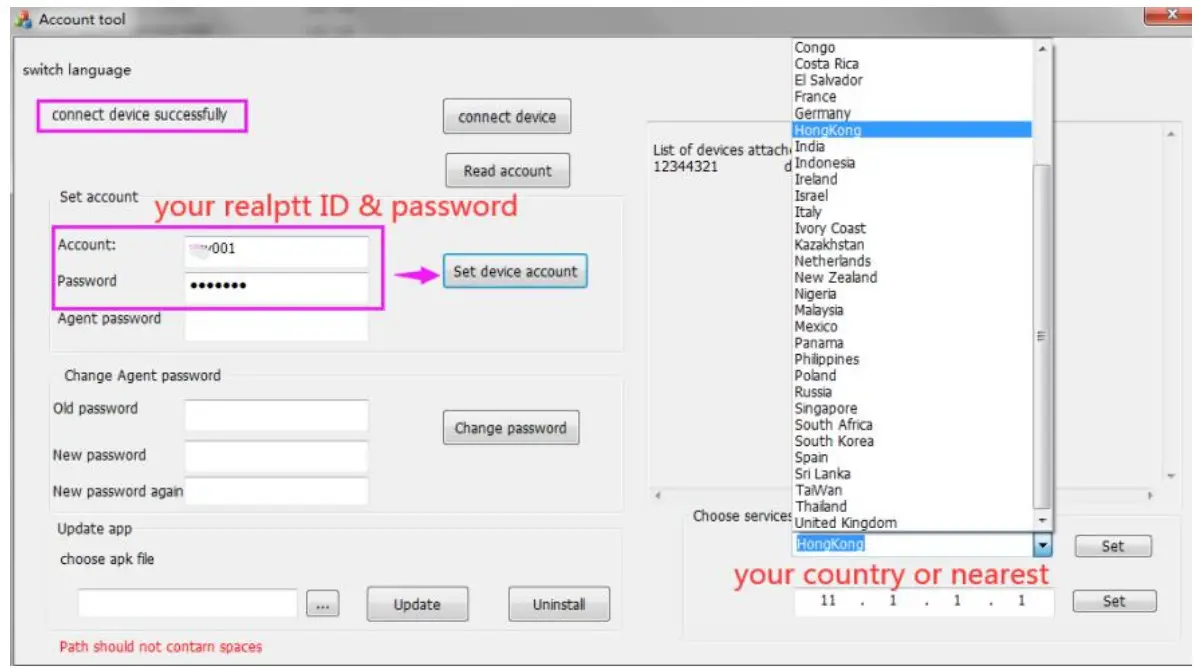Click Set device account button
This screenshot has width=1199, height=669.
click(515, 271)
